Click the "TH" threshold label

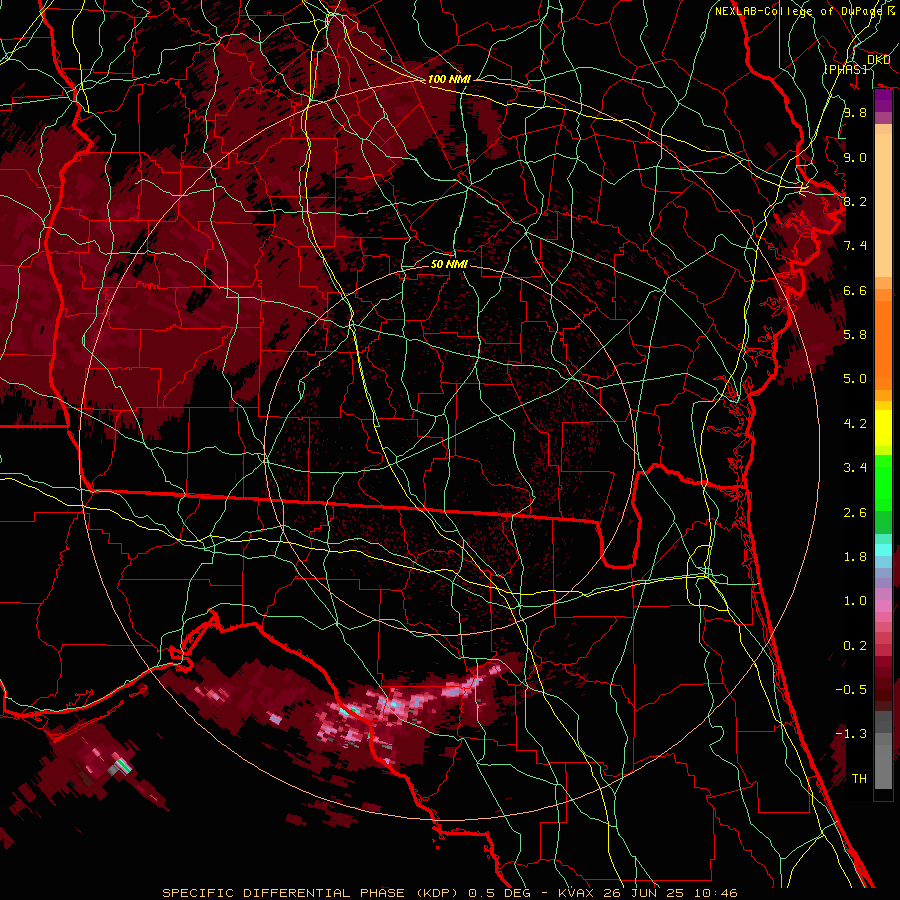pyautogui.click(x=859, y=779)
